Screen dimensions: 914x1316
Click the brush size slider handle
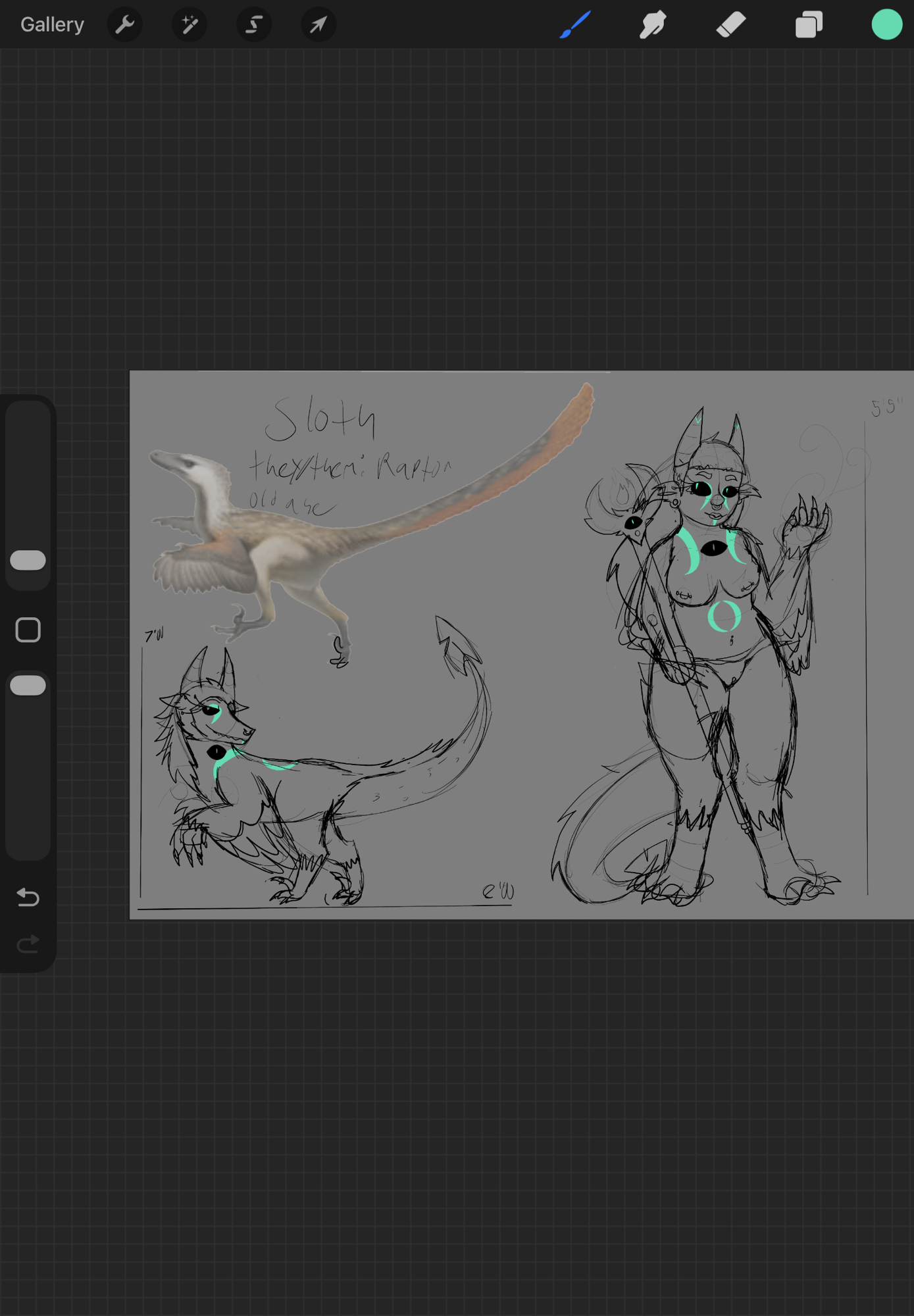point(28,560)
